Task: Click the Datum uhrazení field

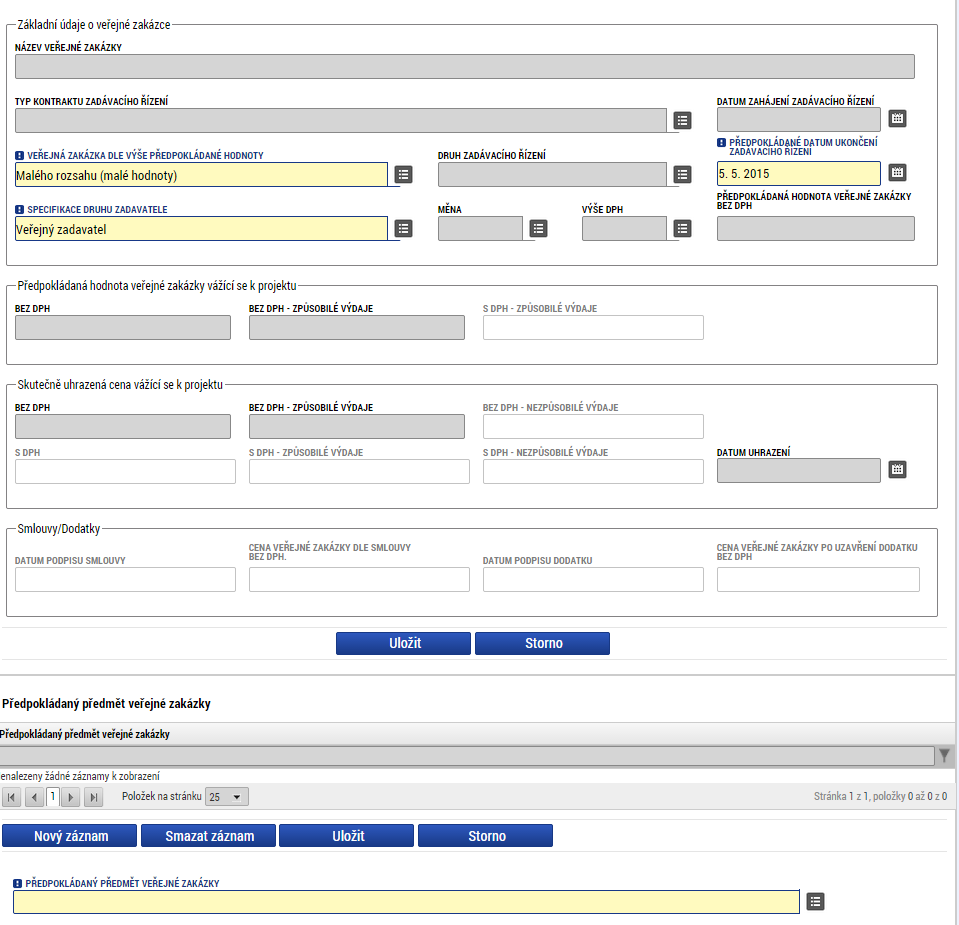Action: tap(799, 470)
